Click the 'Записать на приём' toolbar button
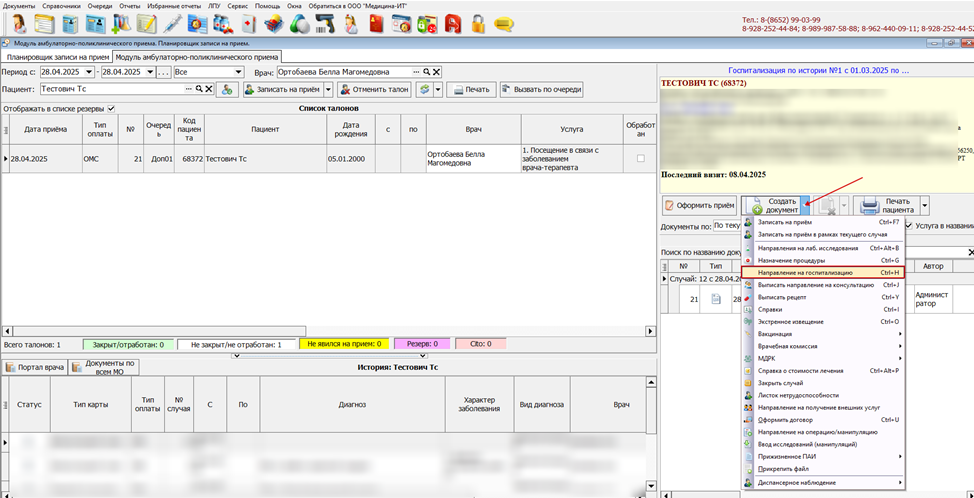 coord(283,89)
